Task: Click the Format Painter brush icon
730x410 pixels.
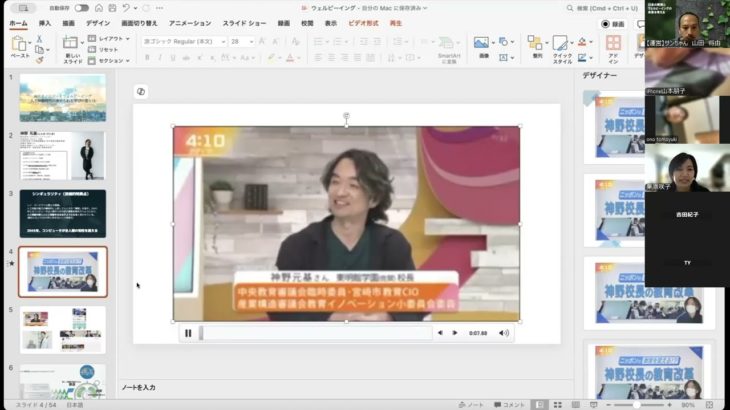Action: pyautogui.click(x=40, y=60)
